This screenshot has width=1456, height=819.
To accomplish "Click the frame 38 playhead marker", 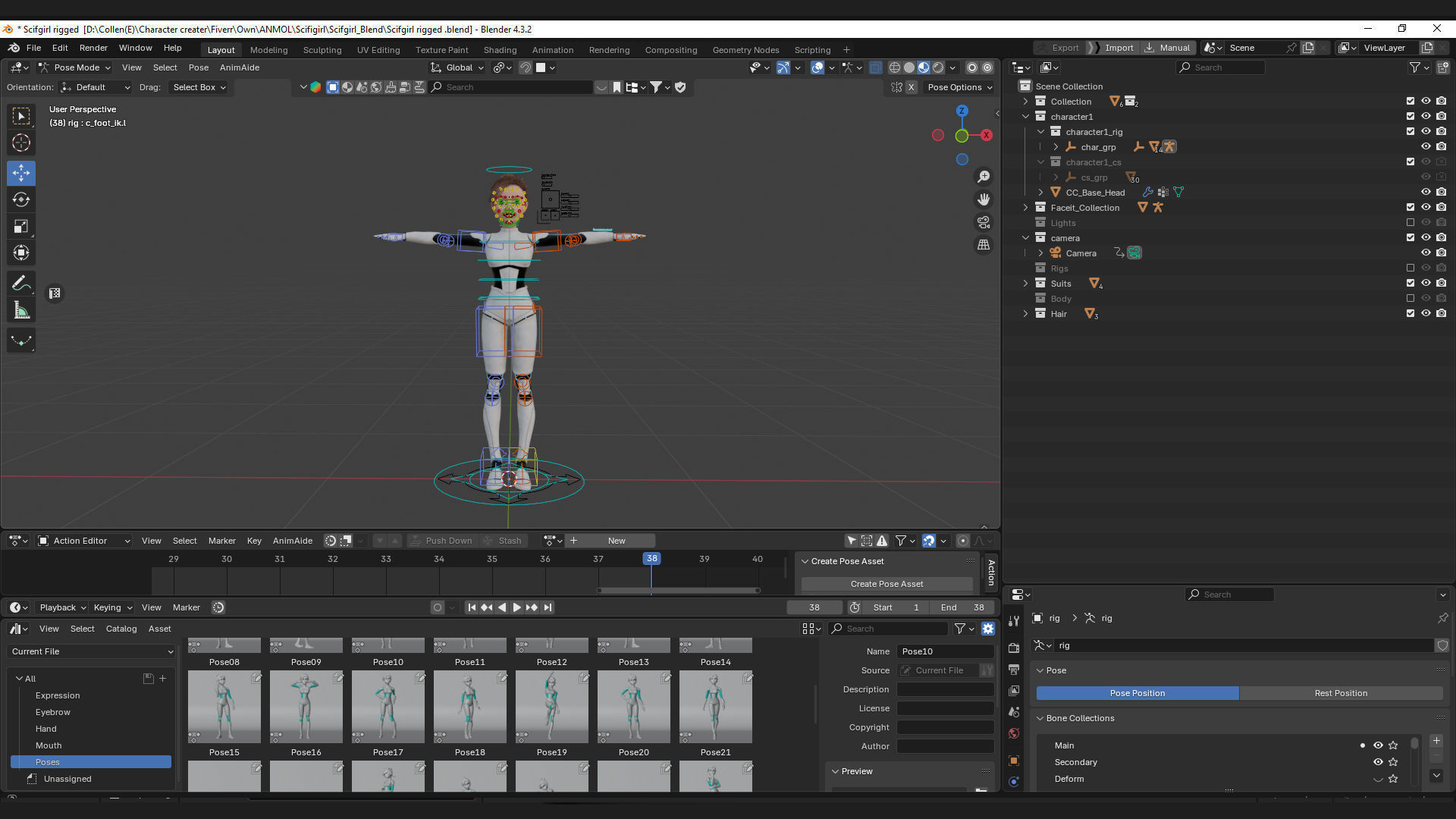I will click(651, 559).
